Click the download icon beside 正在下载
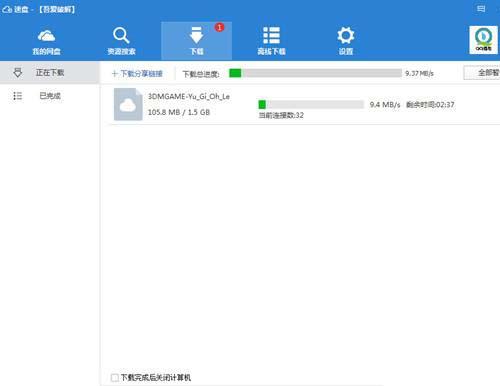Viewport: 500px width, 386px height. click(18, 72)
